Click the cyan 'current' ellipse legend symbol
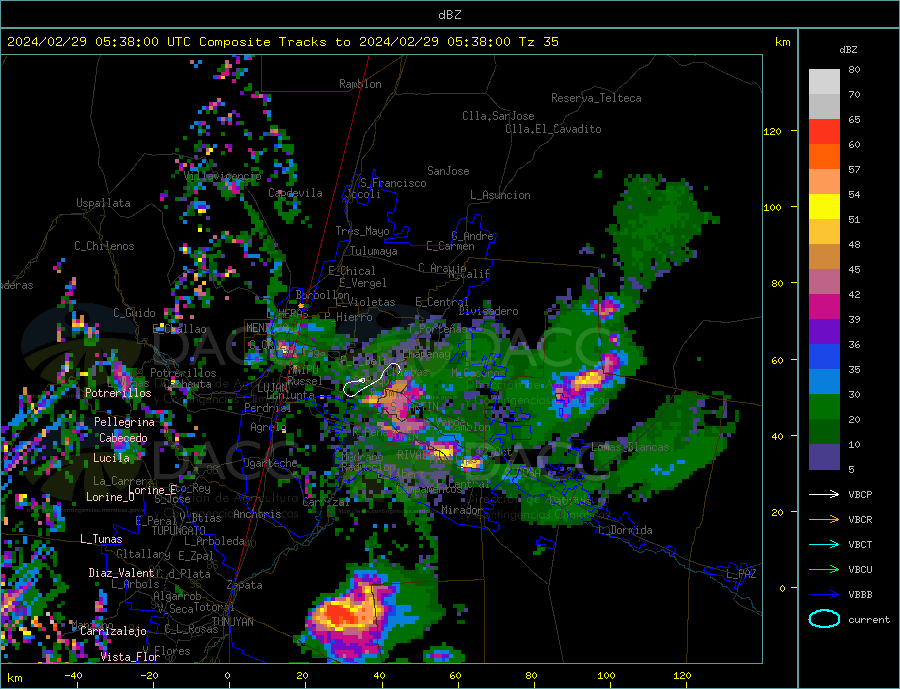Screen dimensions: 900x689 pyautogui.click(x=824, y=619)
